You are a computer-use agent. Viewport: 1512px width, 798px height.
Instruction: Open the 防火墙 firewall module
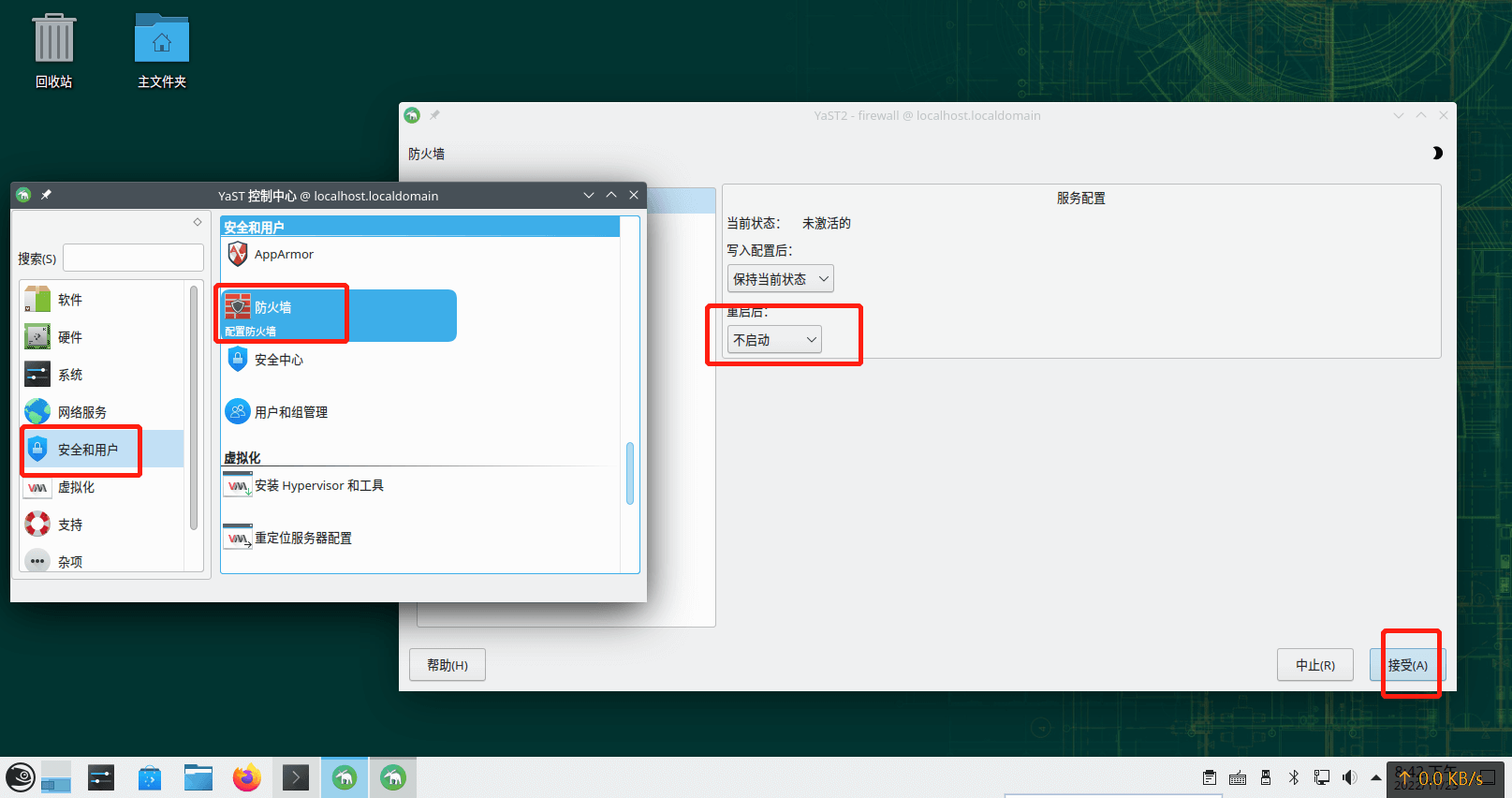(x=272, y=308)
